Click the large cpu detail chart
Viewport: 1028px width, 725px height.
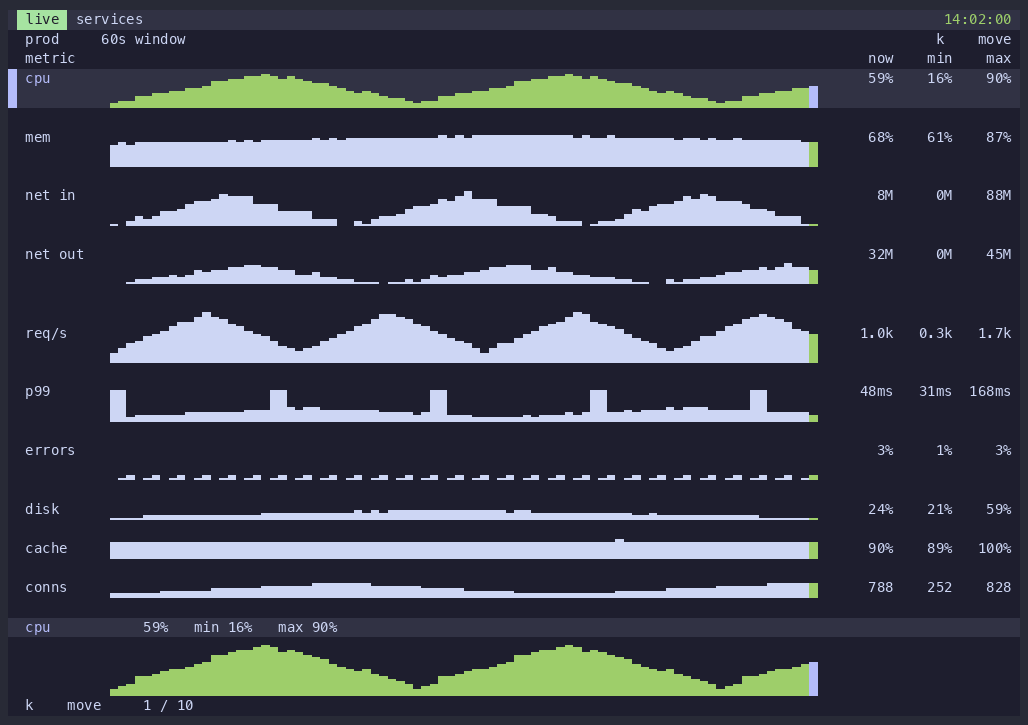point(464,670)
